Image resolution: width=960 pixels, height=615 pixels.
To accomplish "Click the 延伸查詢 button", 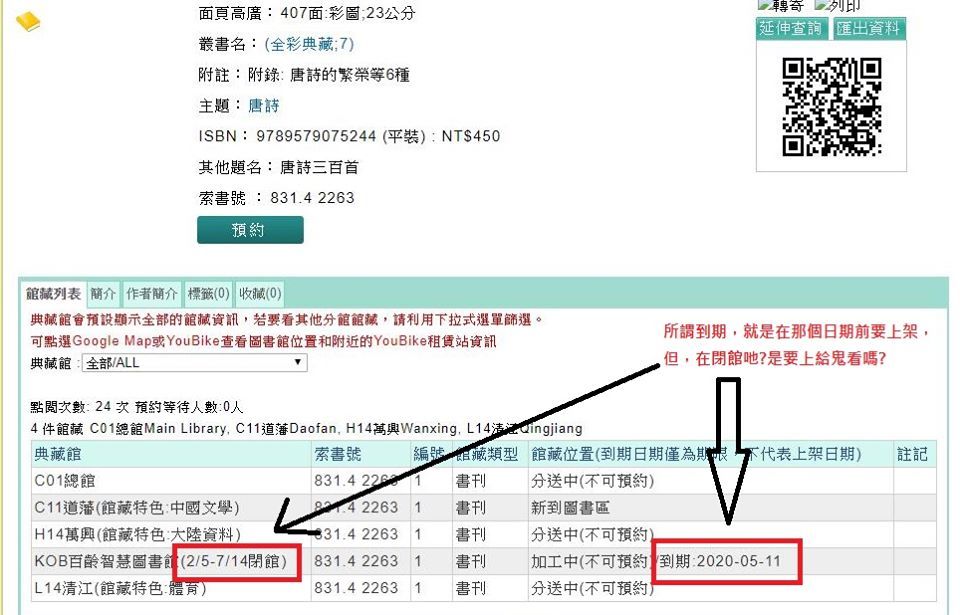I will coord(790,29).
